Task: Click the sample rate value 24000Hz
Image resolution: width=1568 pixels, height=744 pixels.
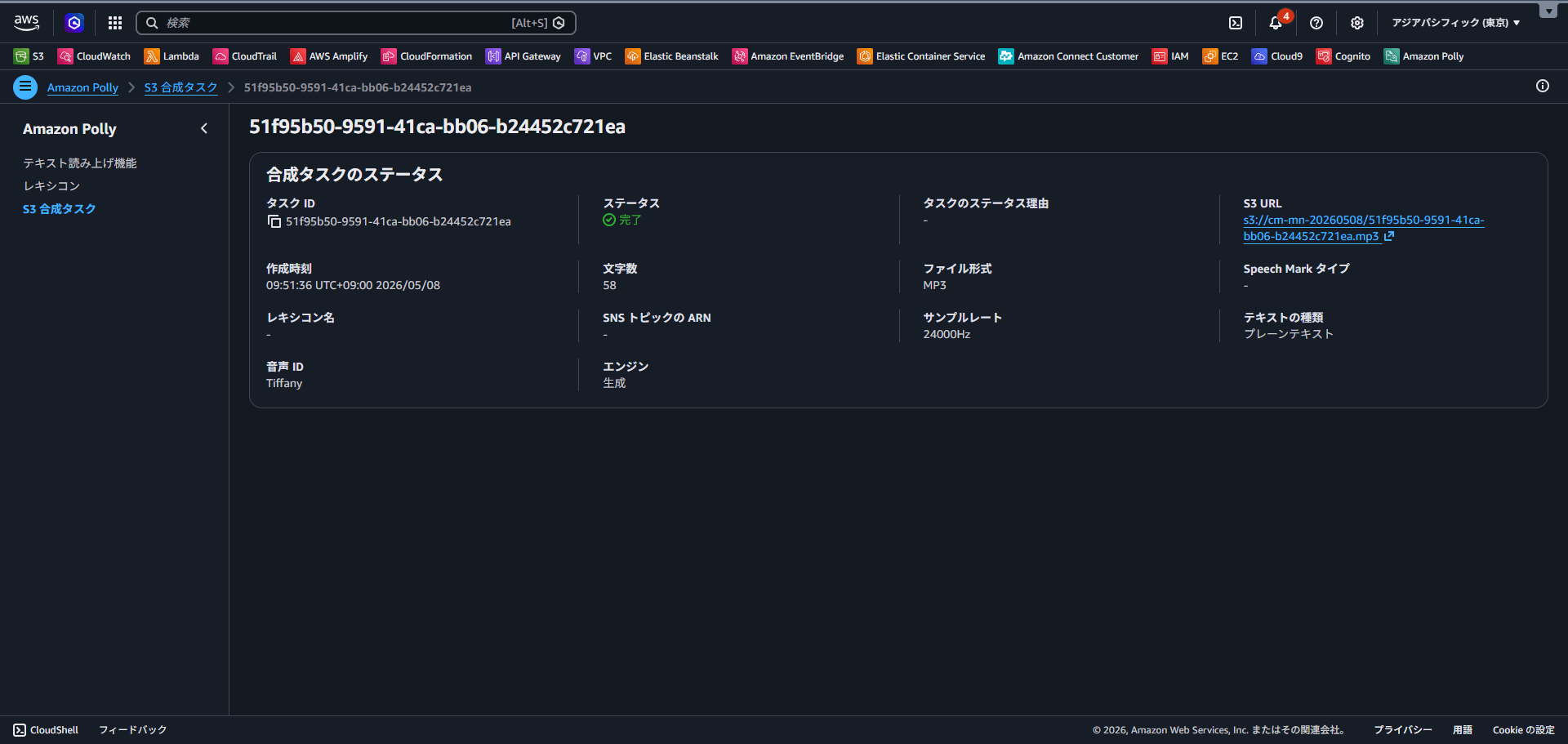Action: click(947, 334)
